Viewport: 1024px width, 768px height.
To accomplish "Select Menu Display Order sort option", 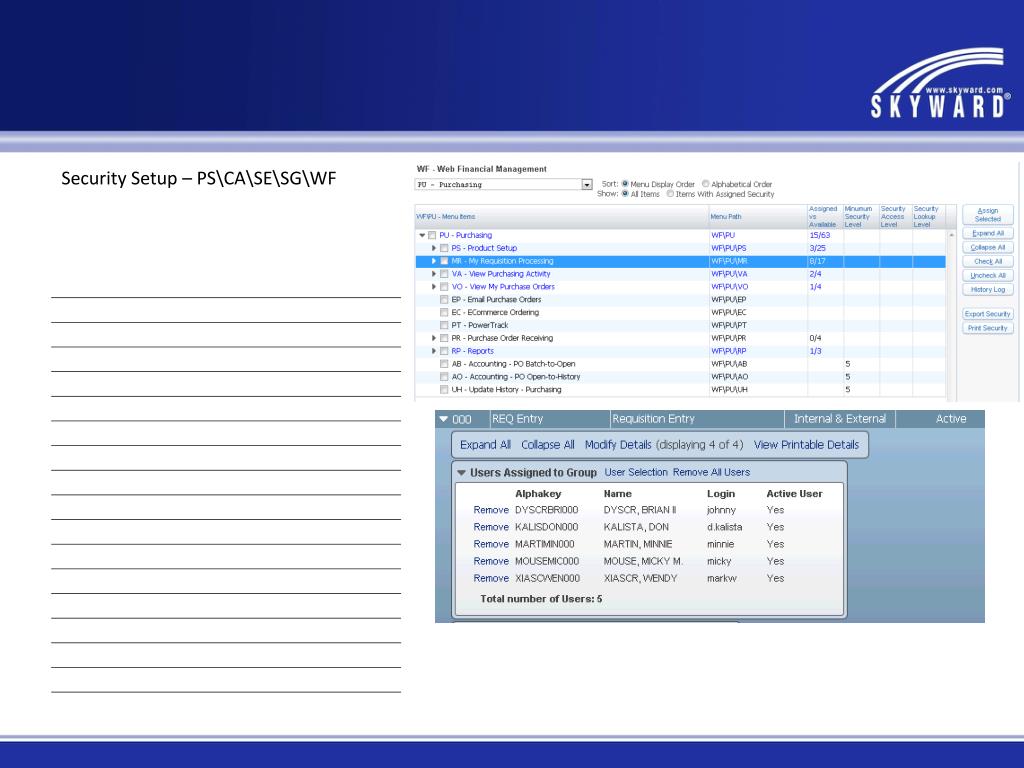I will coord(625,184).
